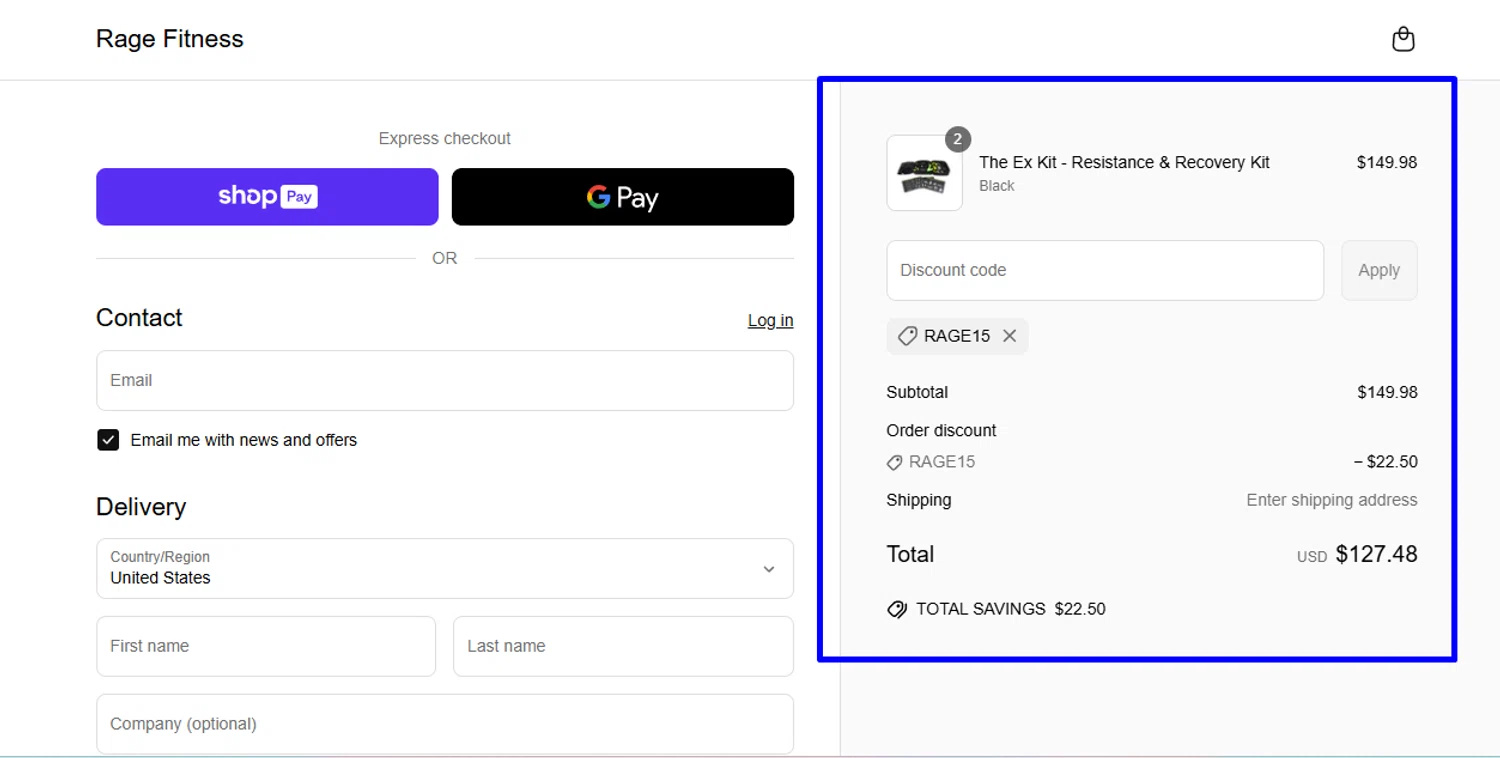
Task: Pay with Shop Pay button
Action: (x=267, y=197)
